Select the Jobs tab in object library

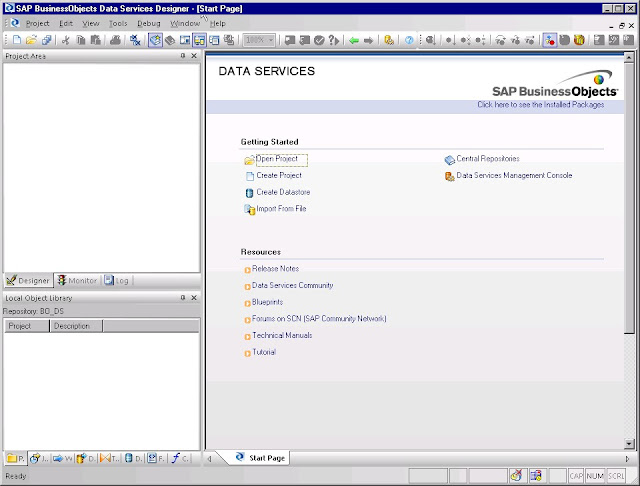pos(39,459)
